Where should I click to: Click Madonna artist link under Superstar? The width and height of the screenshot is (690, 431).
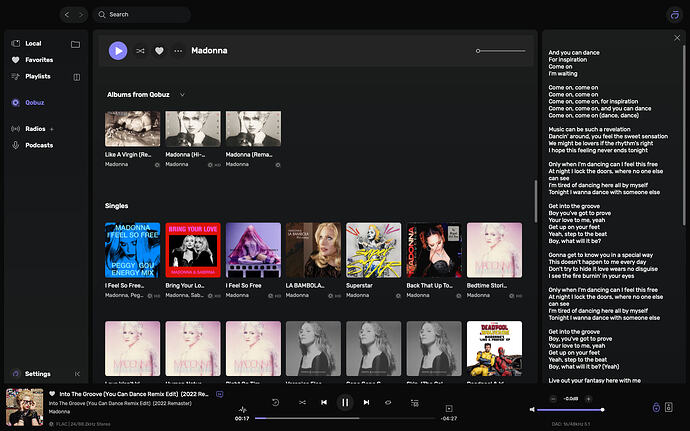pos(357,295)
